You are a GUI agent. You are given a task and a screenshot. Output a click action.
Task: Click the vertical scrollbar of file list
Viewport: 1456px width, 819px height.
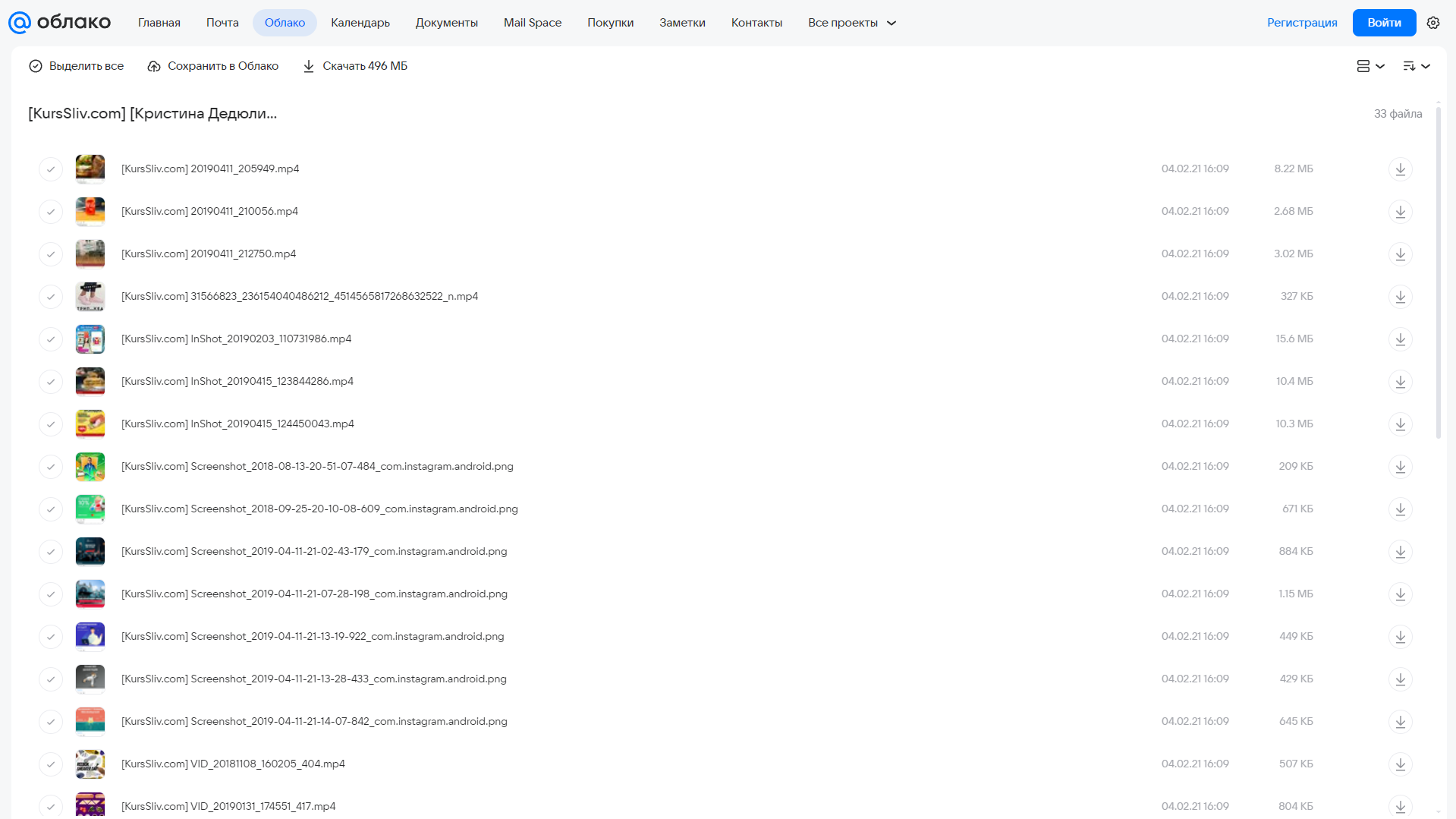[x=1438, y=273]
